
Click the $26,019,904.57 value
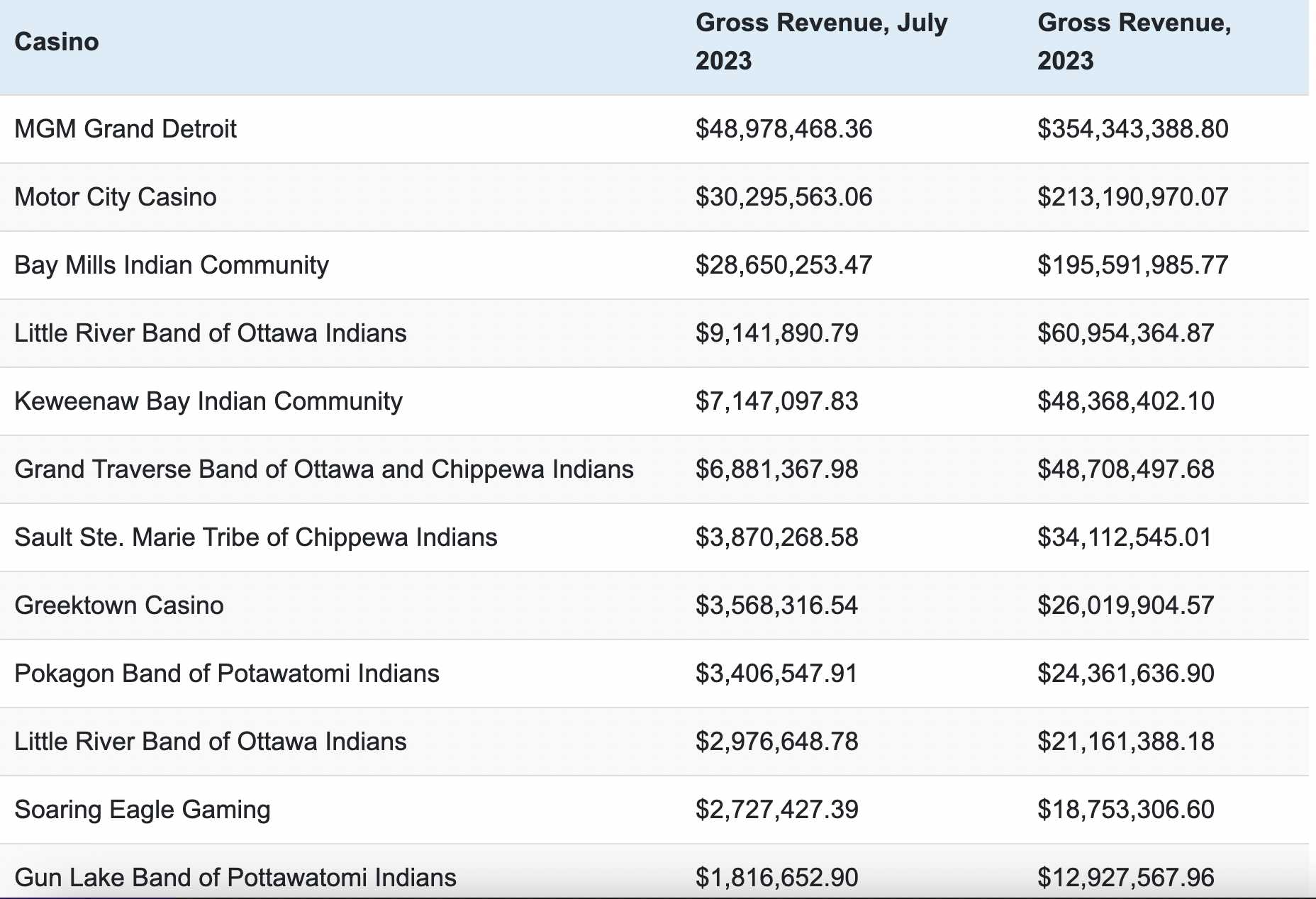click(1126, 605)
